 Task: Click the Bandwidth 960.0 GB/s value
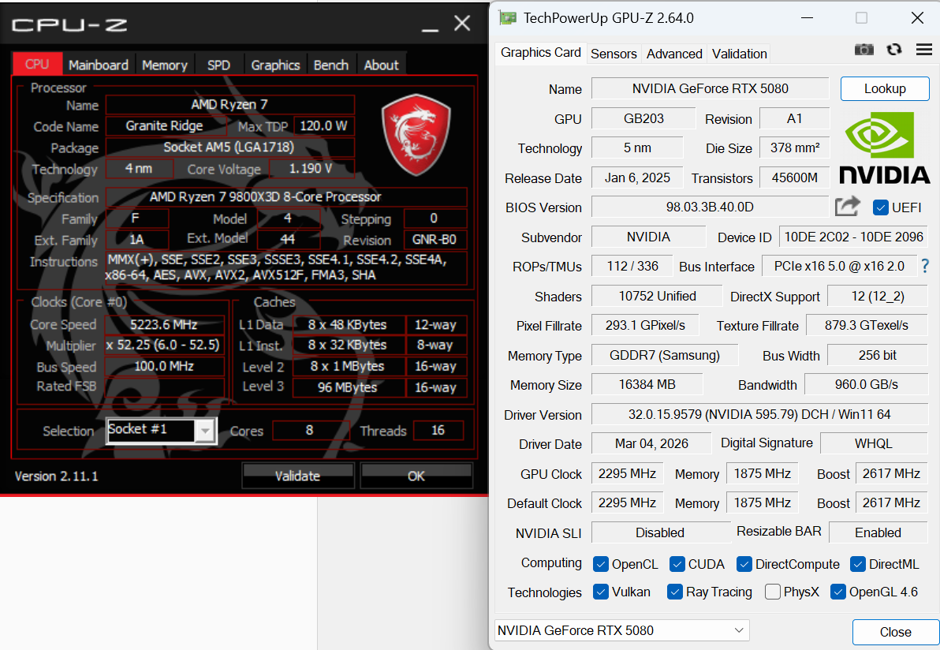click(866, 384)
